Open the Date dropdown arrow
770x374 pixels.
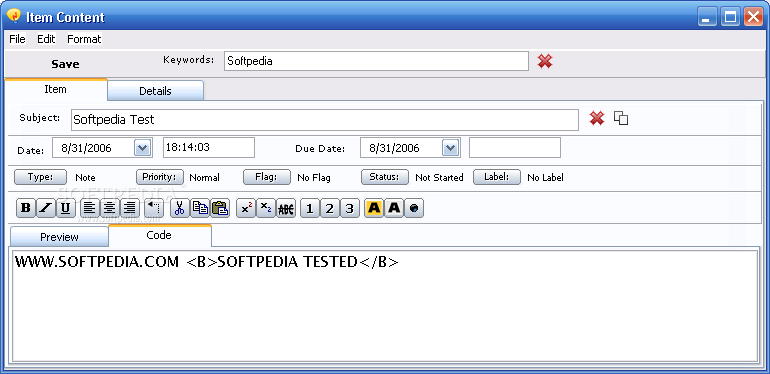[142, 147]
